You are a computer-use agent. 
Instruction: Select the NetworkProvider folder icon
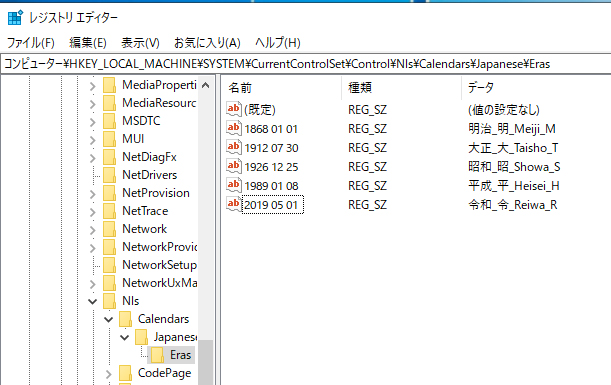[109, 247]
